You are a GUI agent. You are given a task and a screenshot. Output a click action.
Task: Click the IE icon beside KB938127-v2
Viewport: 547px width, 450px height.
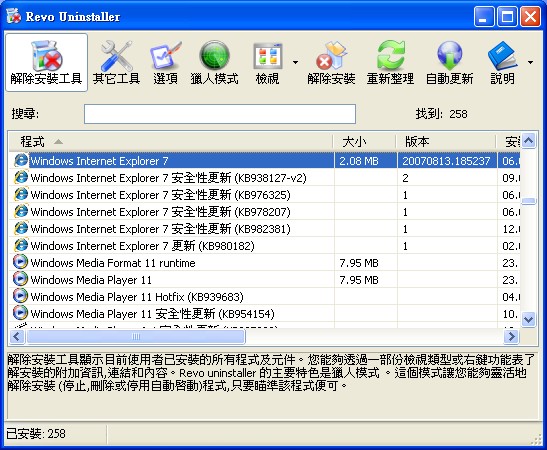[x=21, y=177]
